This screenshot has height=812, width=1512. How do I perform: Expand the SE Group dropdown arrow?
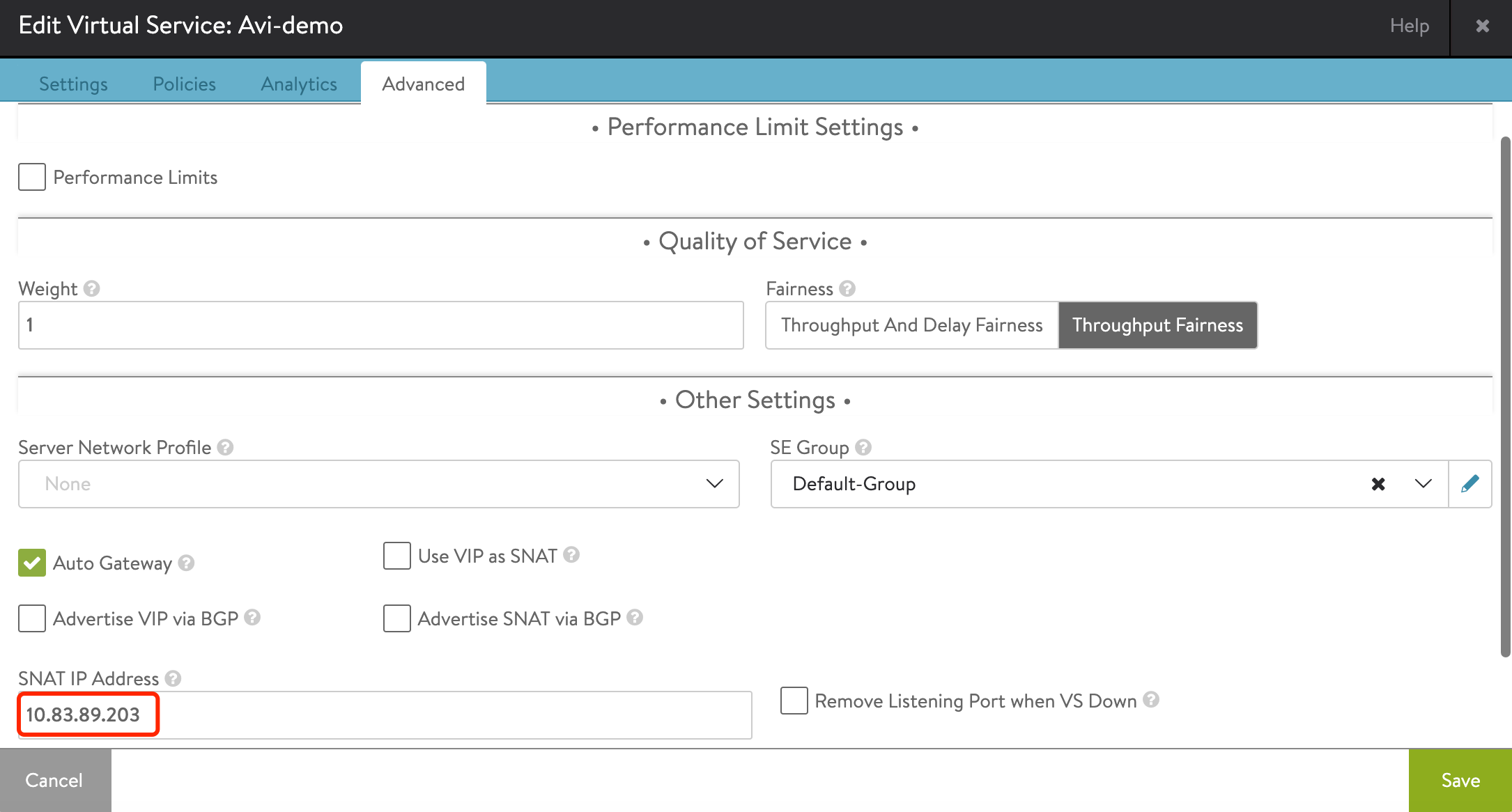1424,483
